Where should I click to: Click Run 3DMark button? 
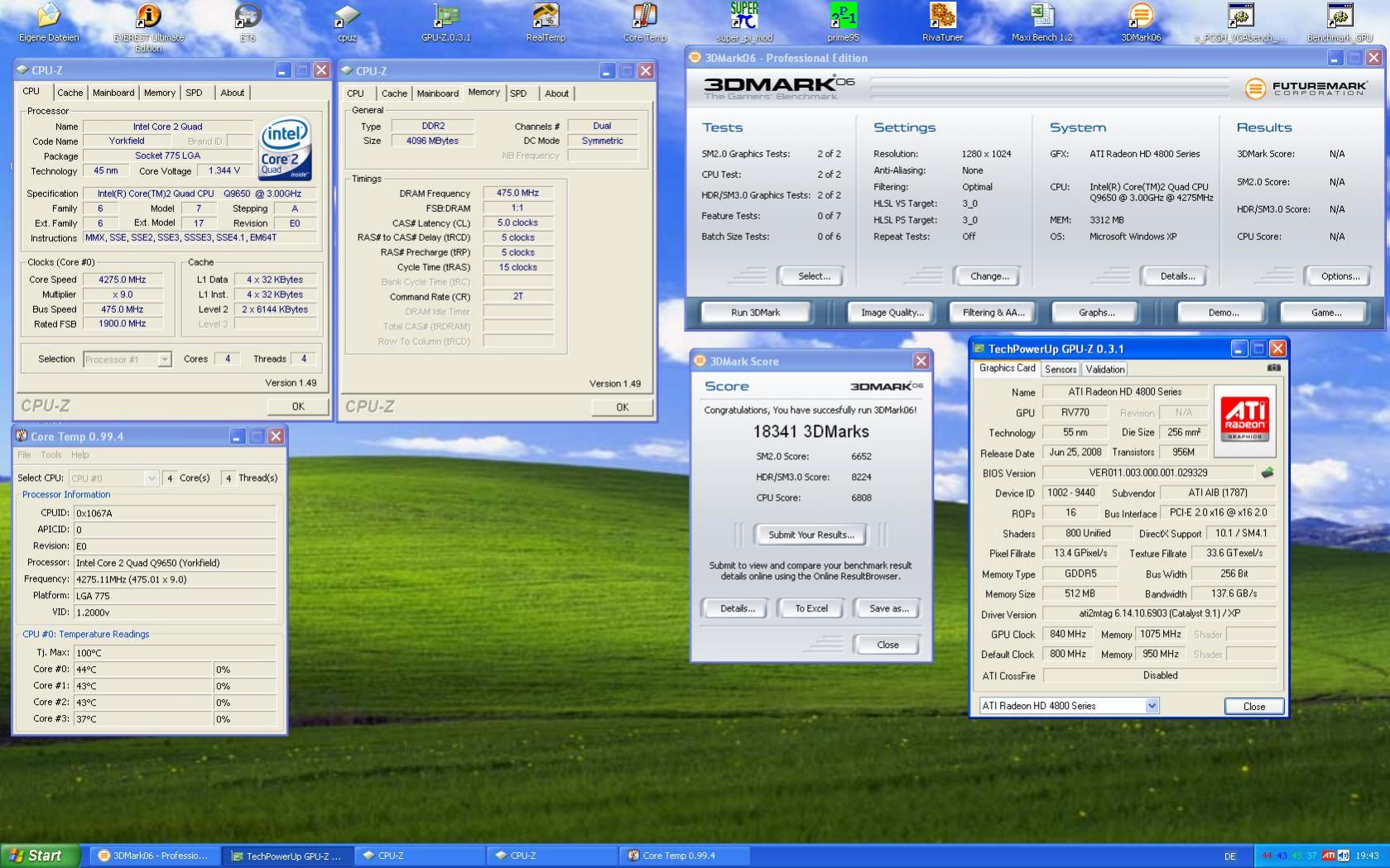click(755, 313)
